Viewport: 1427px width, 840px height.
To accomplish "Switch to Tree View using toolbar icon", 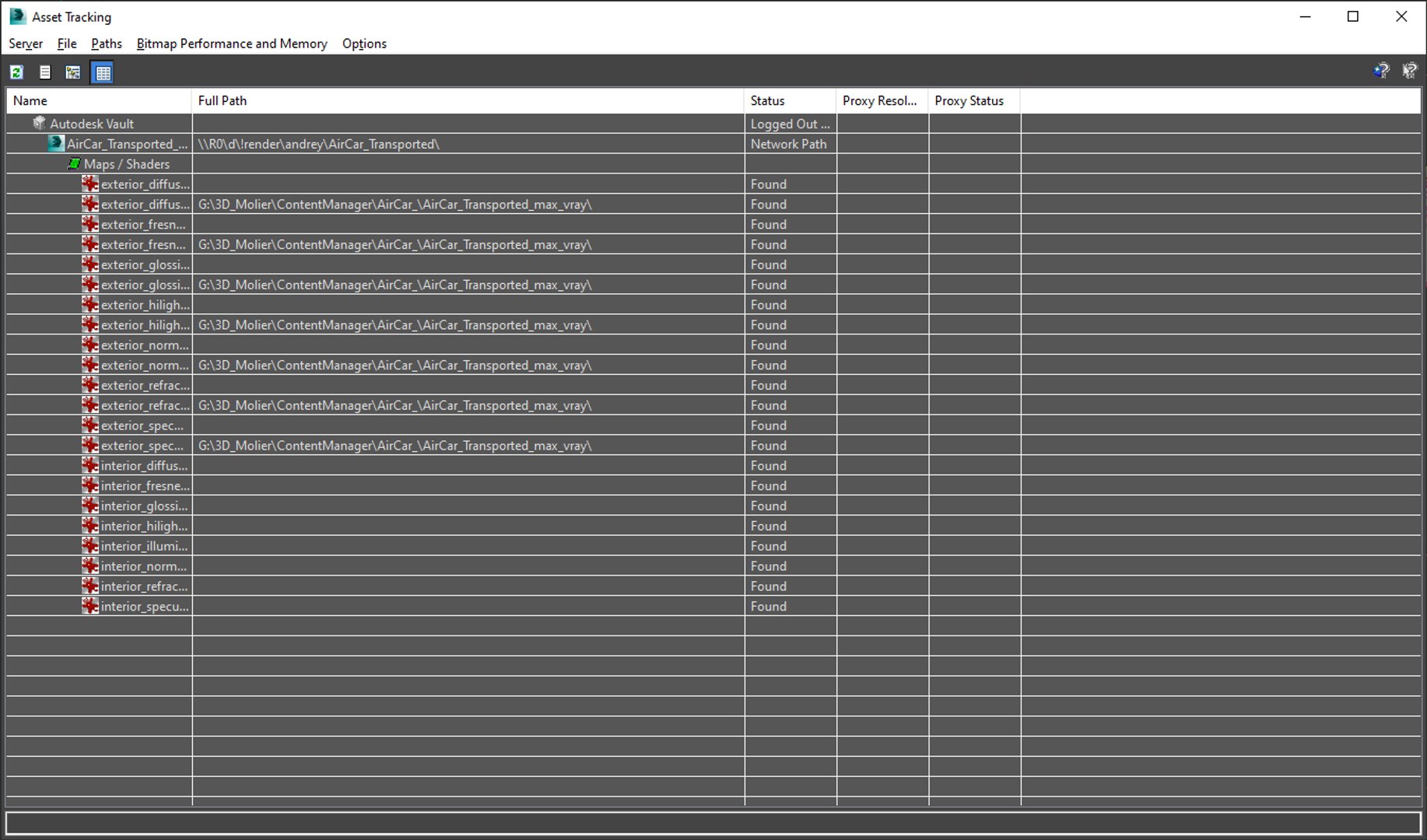I will pos(73,72).
